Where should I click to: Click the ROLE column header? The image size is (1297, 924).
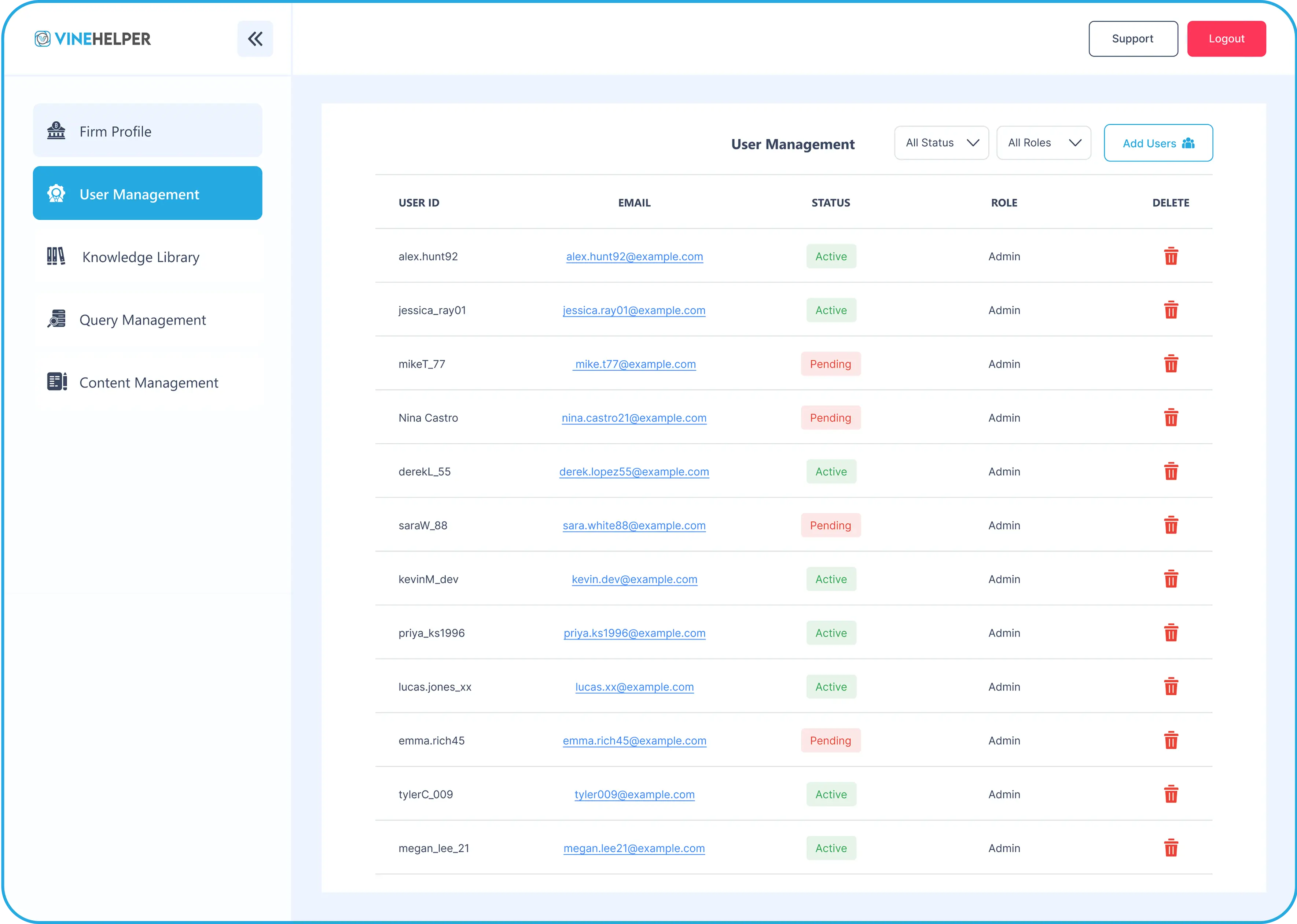[1004, 202]
